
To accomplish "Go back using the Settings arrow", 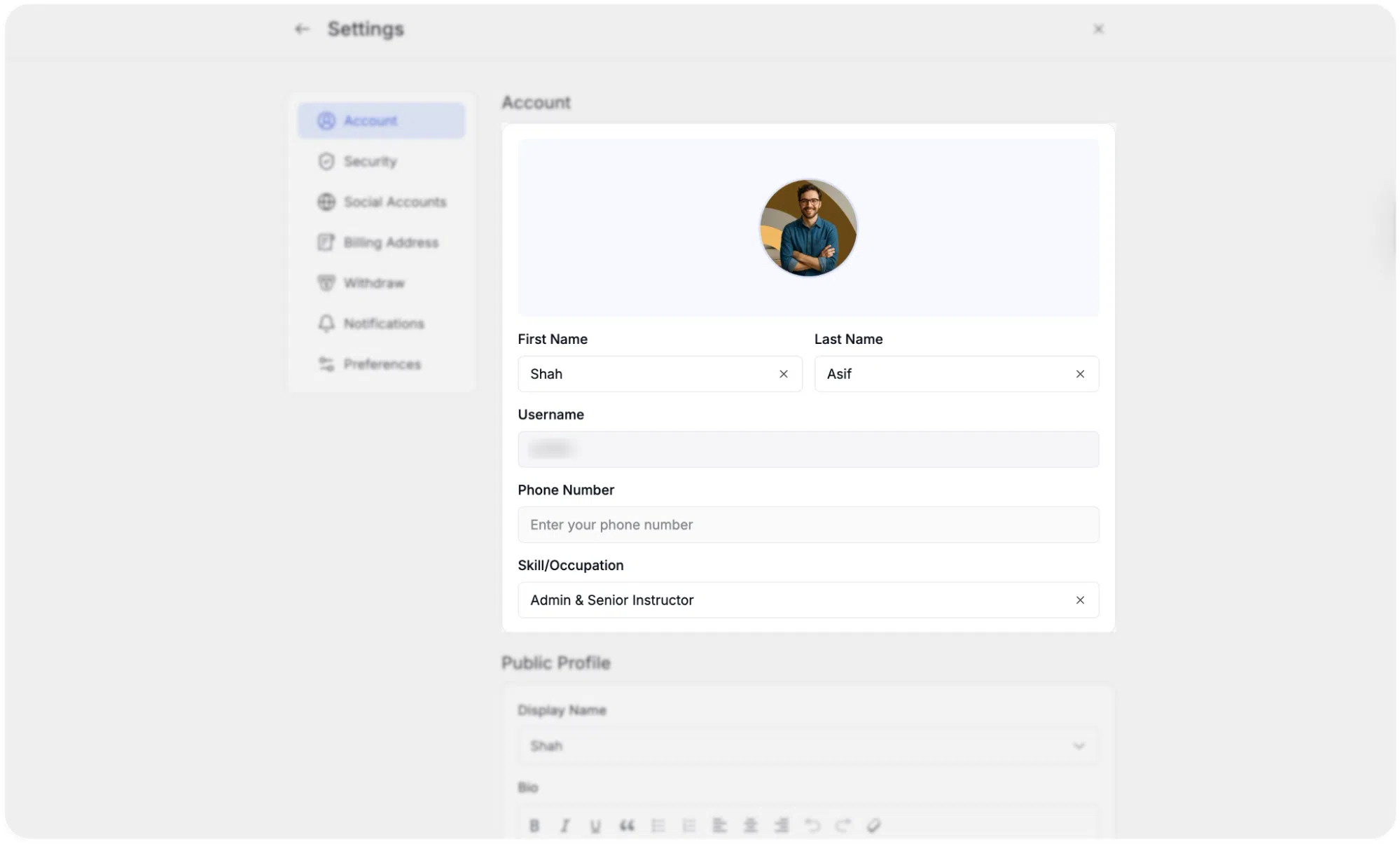I will pyautogui.click(x=302, y=29).
